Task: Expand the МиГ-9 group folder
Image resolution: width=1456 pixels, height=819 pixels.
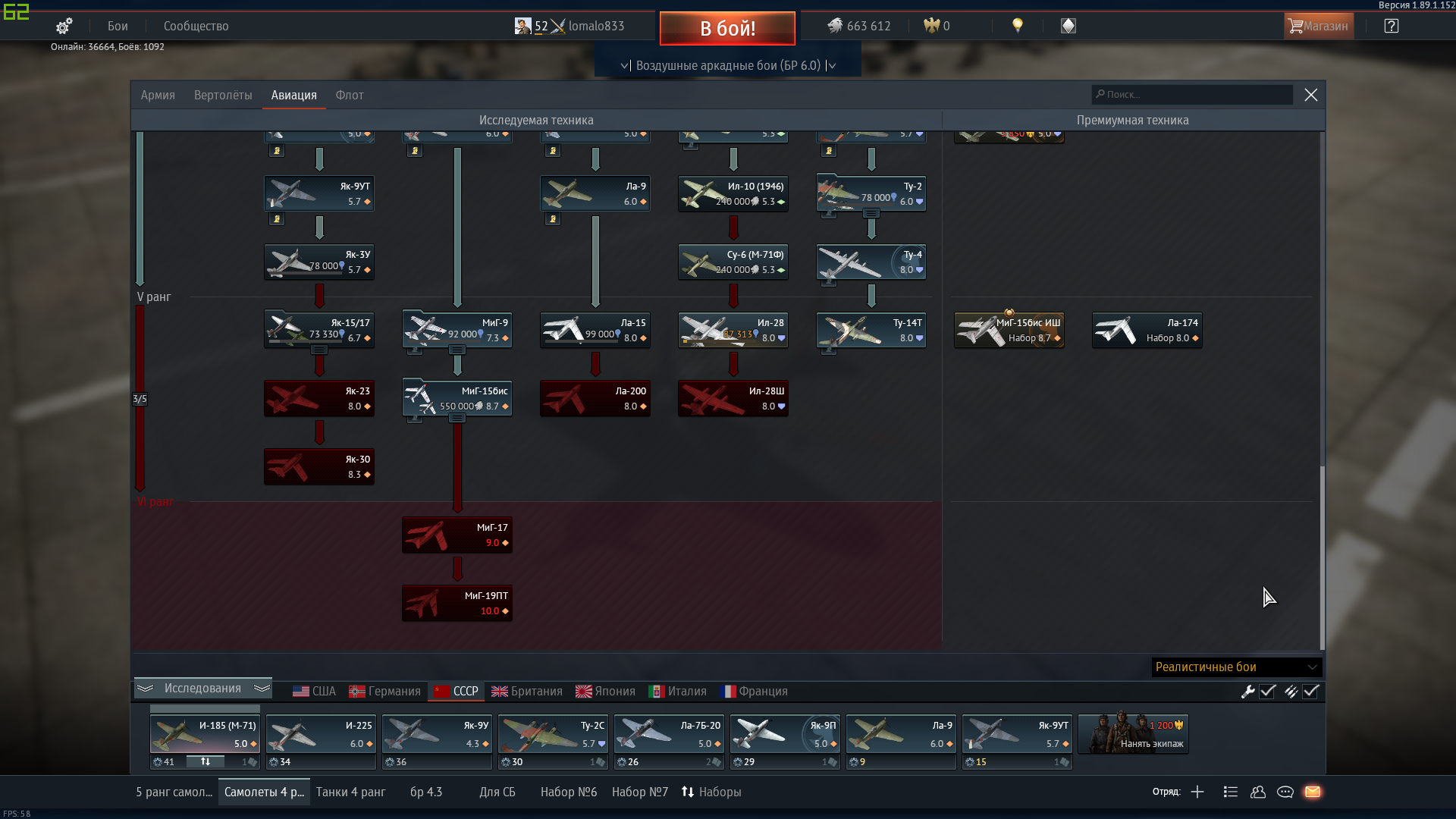Action: (457, 350)
